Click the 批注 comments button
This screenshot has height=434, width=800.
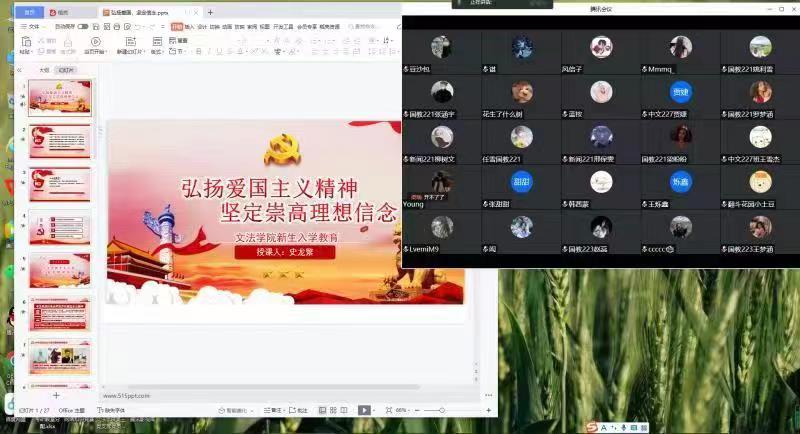(298, 410)
